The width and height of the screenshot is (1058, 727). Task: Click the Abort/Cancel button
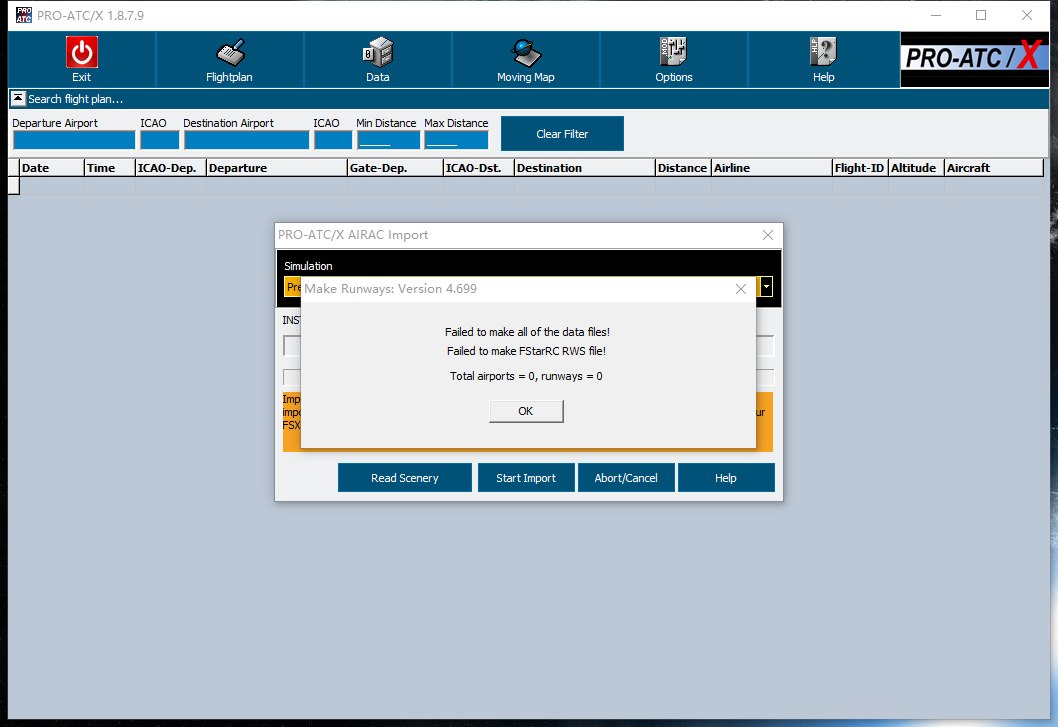pyautogui.click(x=626, y=478)
